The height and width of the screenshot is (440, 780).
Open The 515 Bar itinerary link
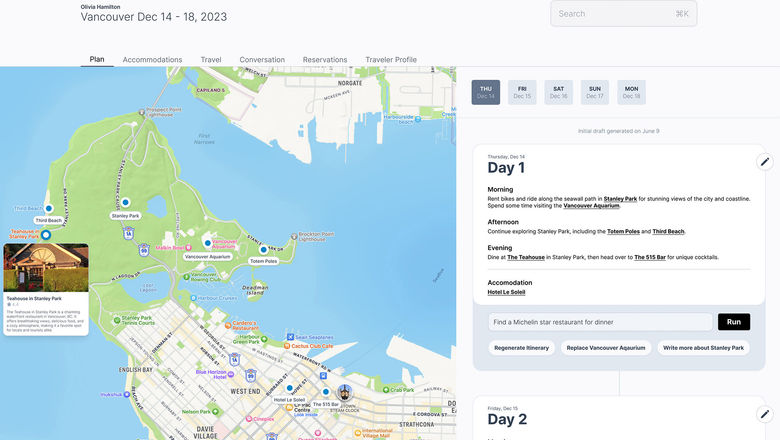click(x=650, y=258)
